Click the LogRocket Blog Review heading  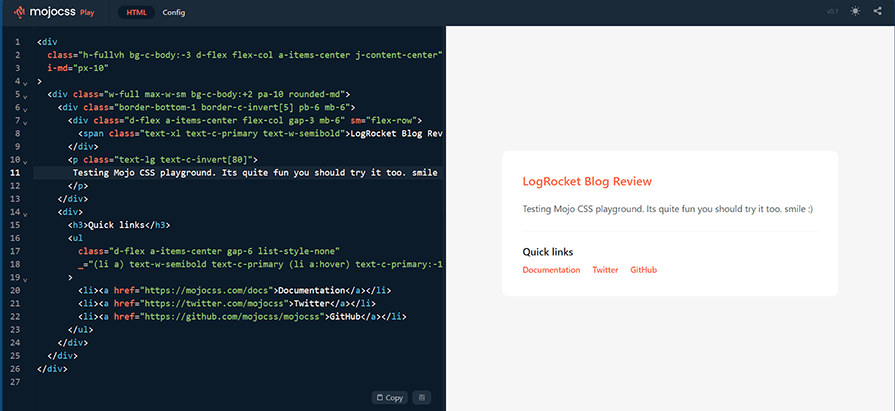click(587, 182)
